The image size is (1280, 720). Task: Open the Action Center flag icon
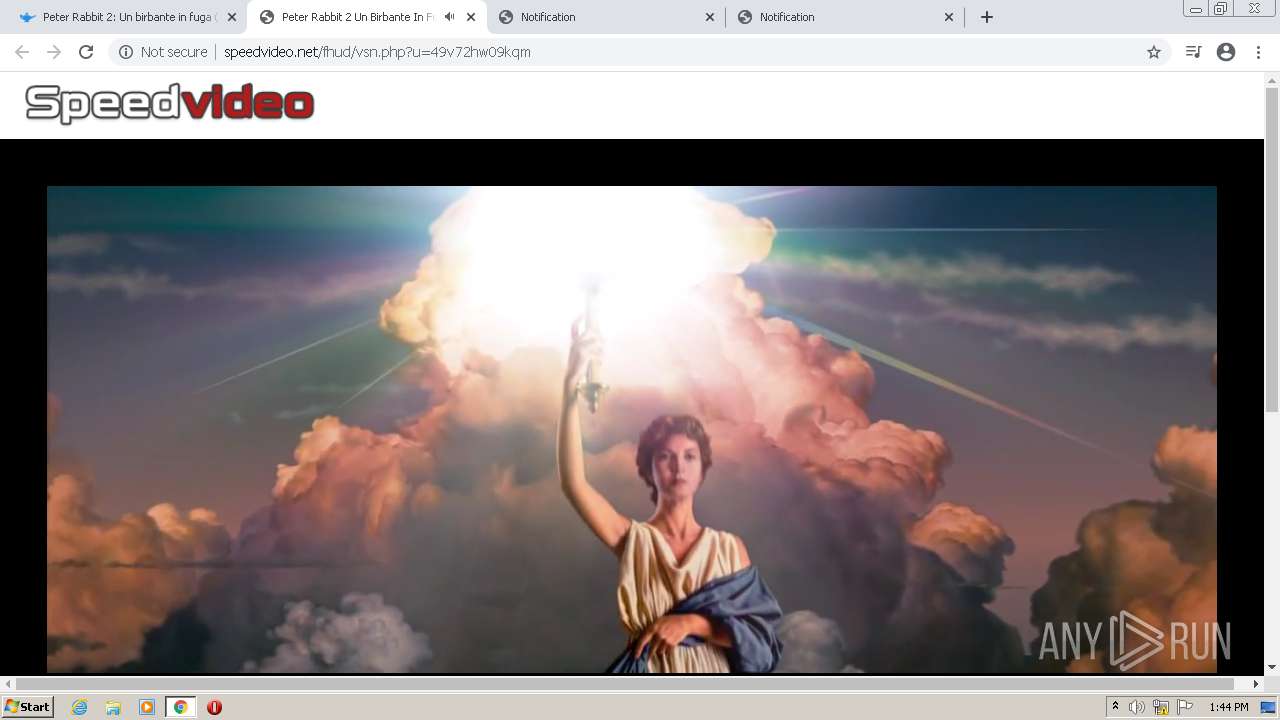coord(1185,707)
